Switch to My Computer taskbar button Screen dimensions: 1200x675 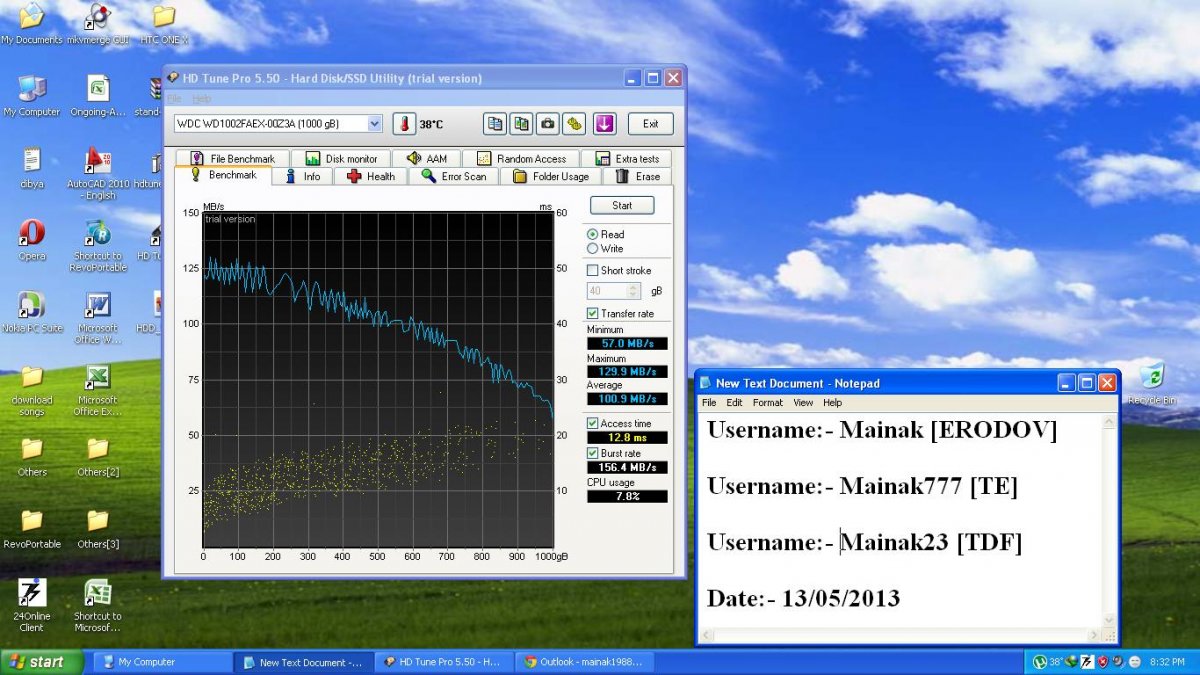[x=161, y=662]
